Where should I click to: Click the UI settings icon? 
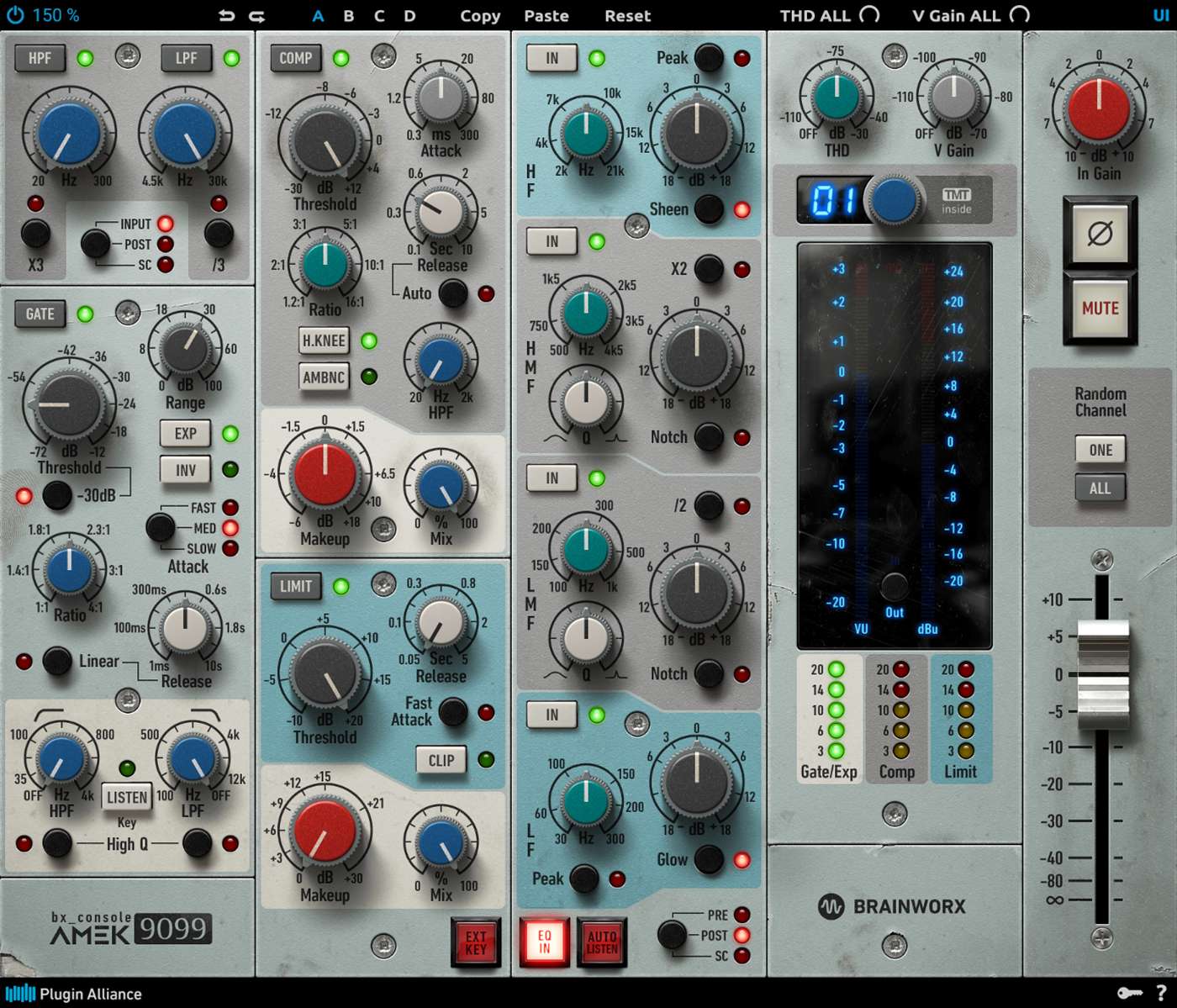[x=1161, y=15]
